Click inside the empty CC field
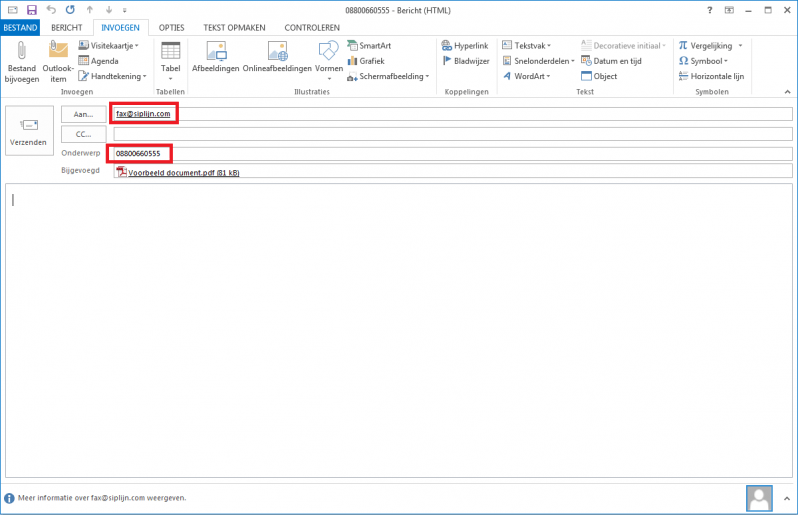This screenshot has height=516, width=798. (452, 134)
